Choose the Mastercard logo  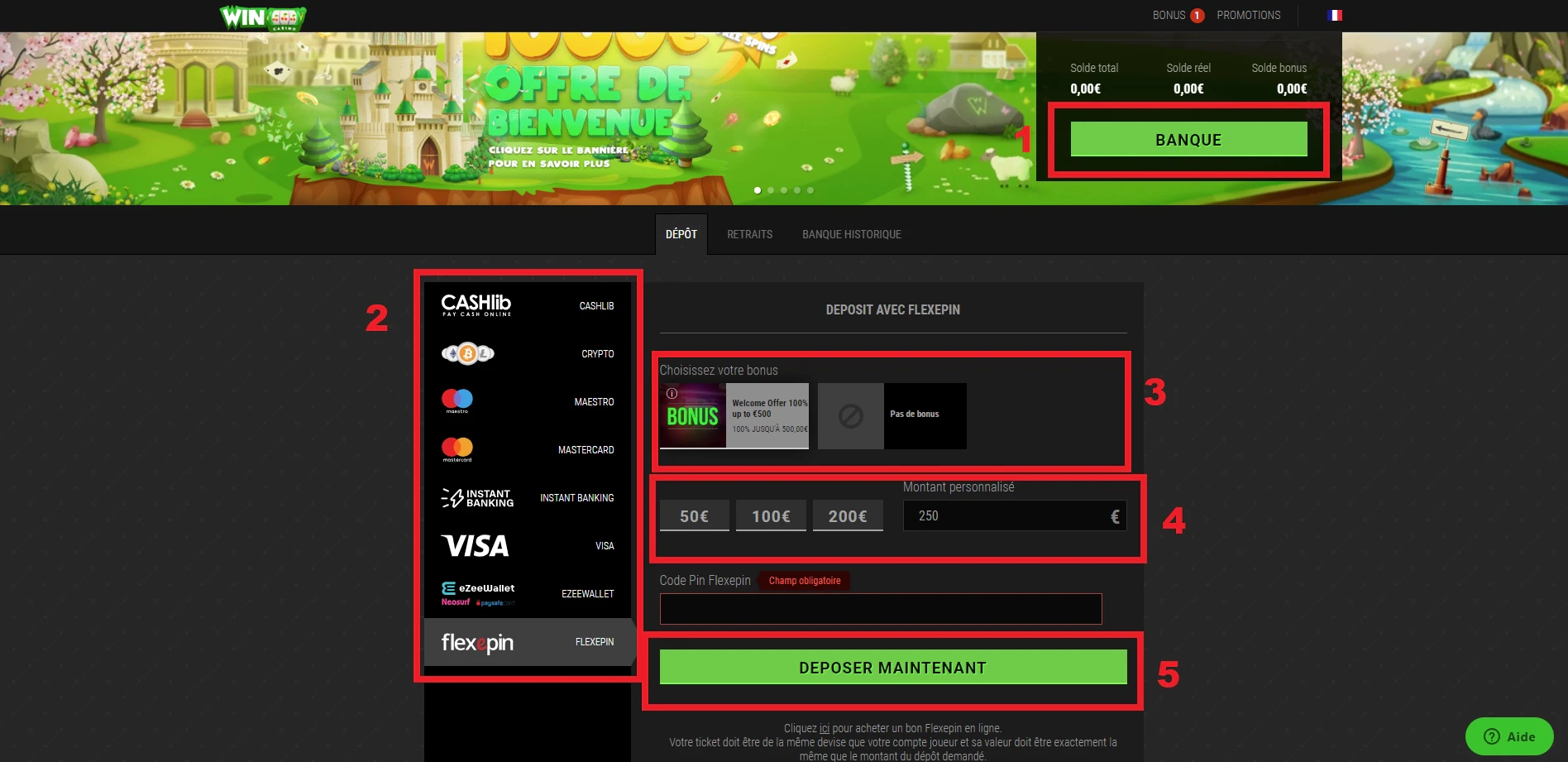pyautogui.click(x=457, y=449)
